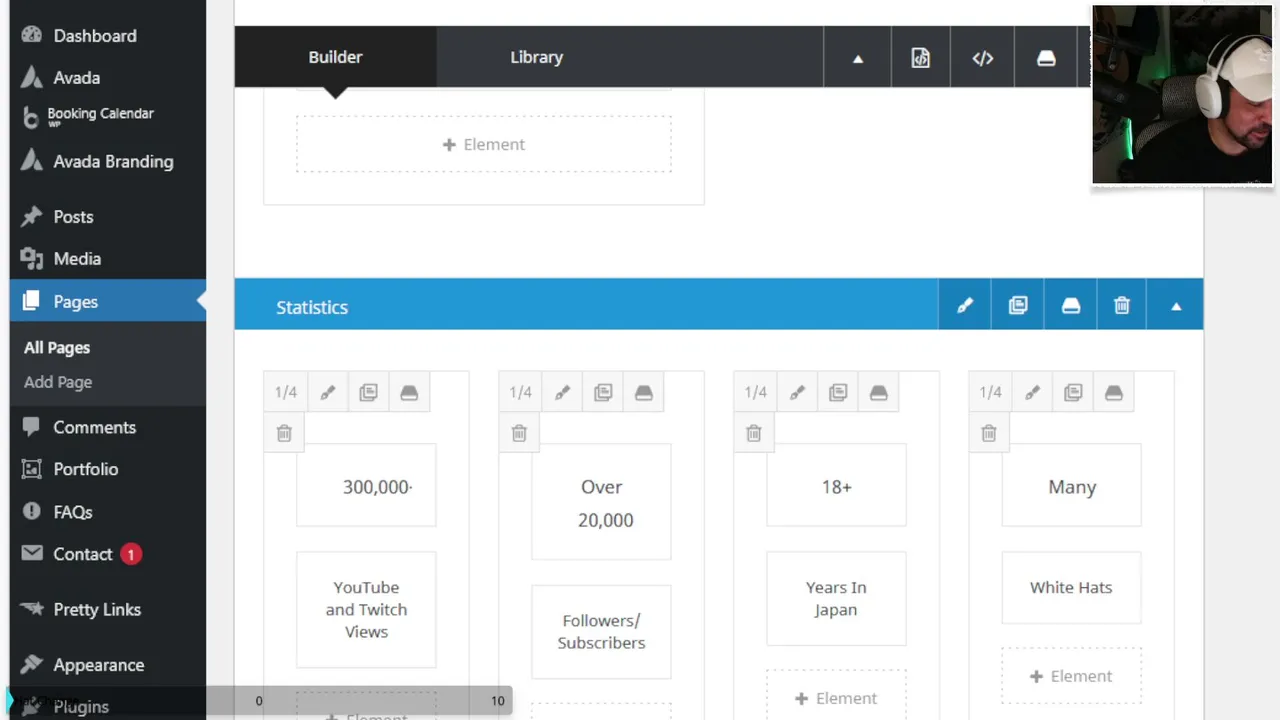The height and width of the screenshot is (720, 1280).
Task: Open the All Pages link
Action: coord(57,347)
